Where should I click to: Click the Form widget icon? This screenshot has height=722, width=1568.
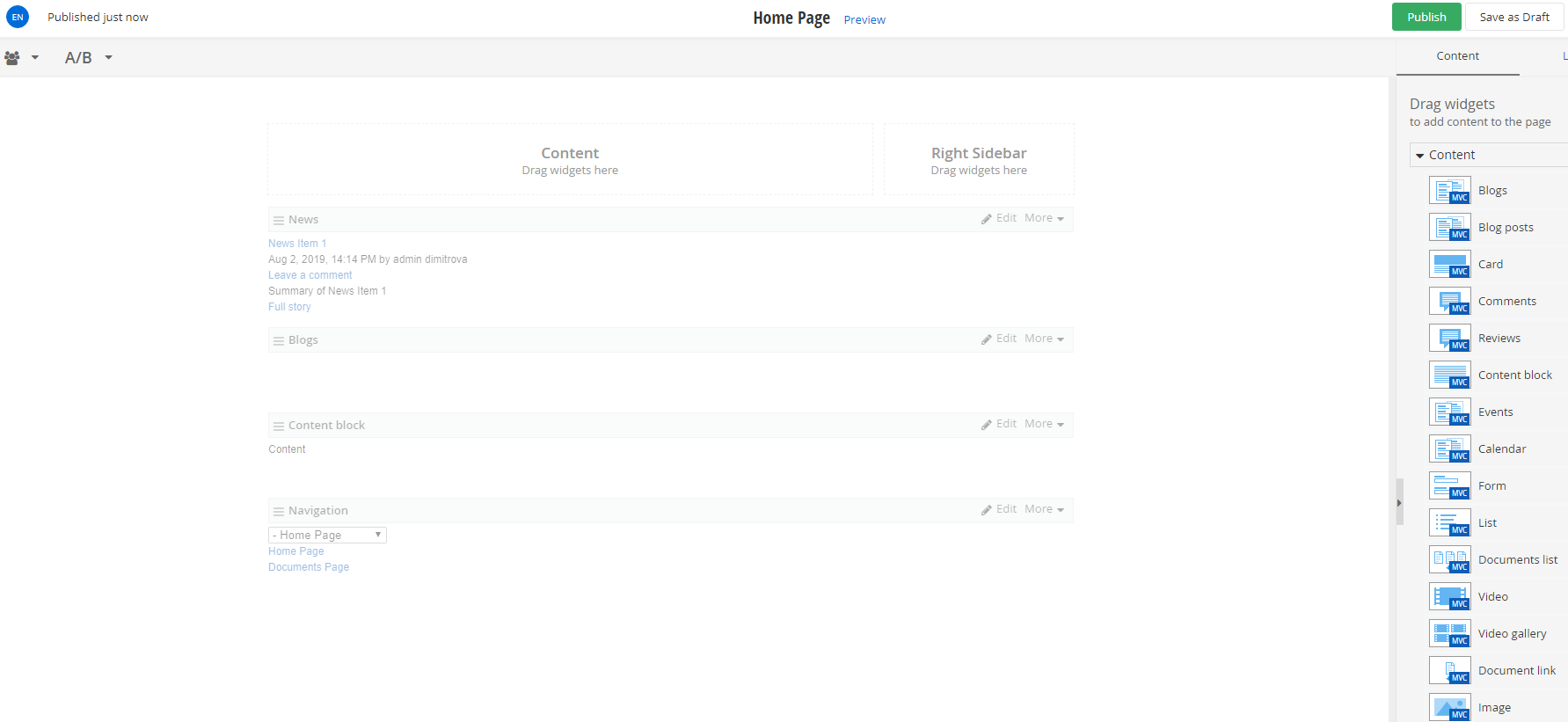1449,485
